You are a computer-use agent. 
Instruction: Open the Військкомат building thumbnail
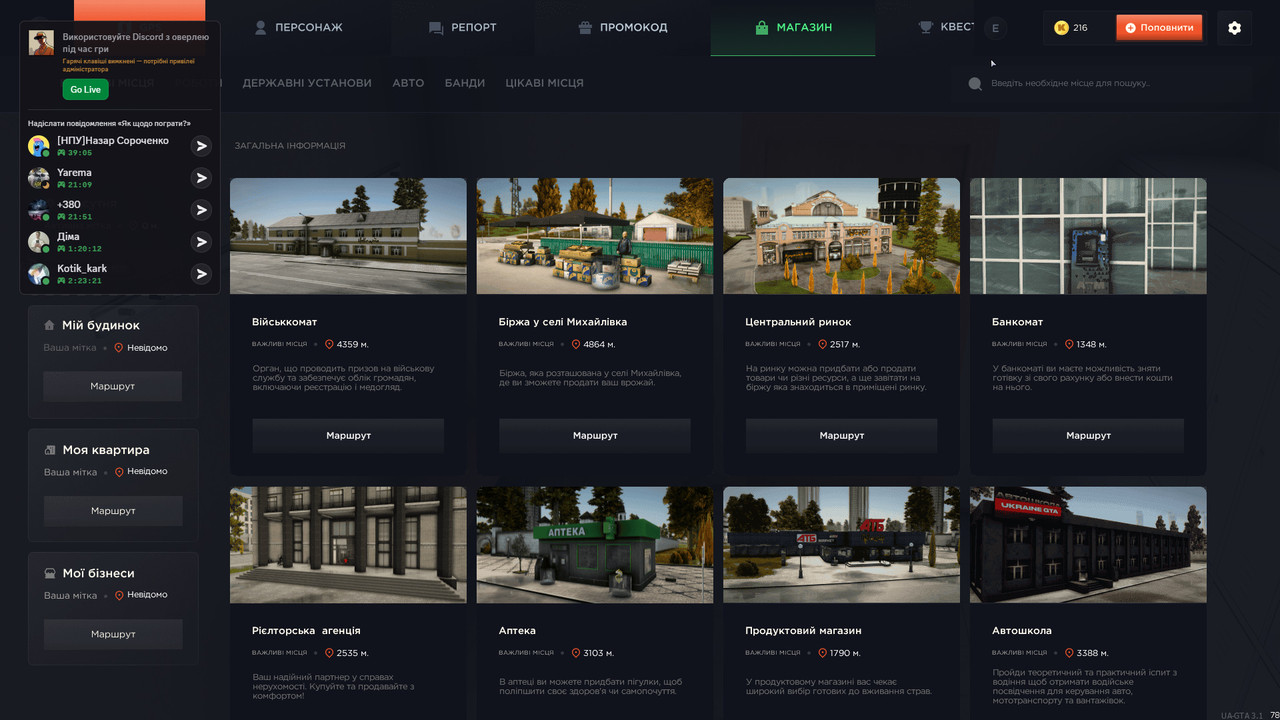(x=348, y=236)
